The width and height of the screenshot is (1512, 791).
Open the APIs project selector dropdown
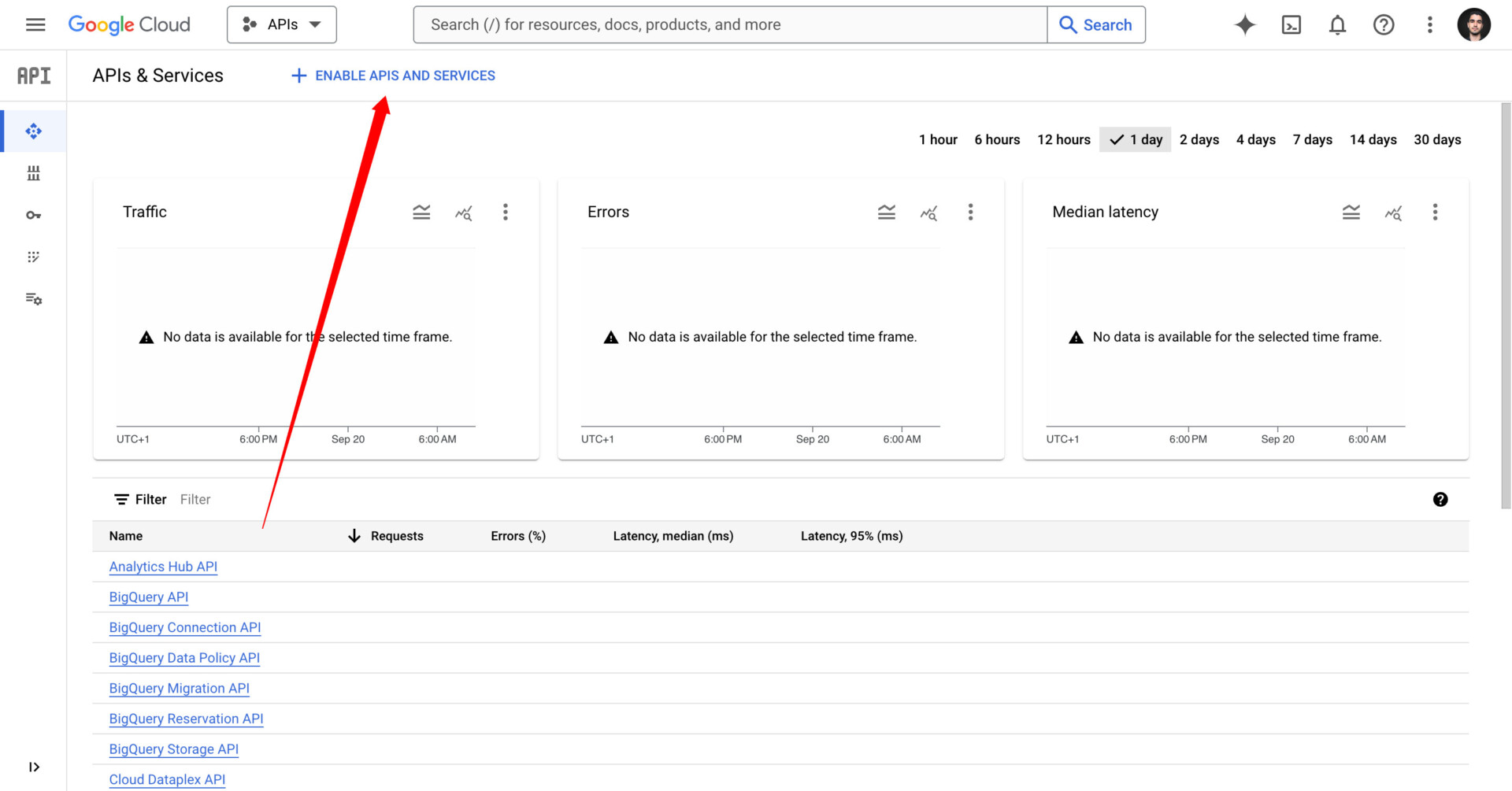tap(282, 25)
